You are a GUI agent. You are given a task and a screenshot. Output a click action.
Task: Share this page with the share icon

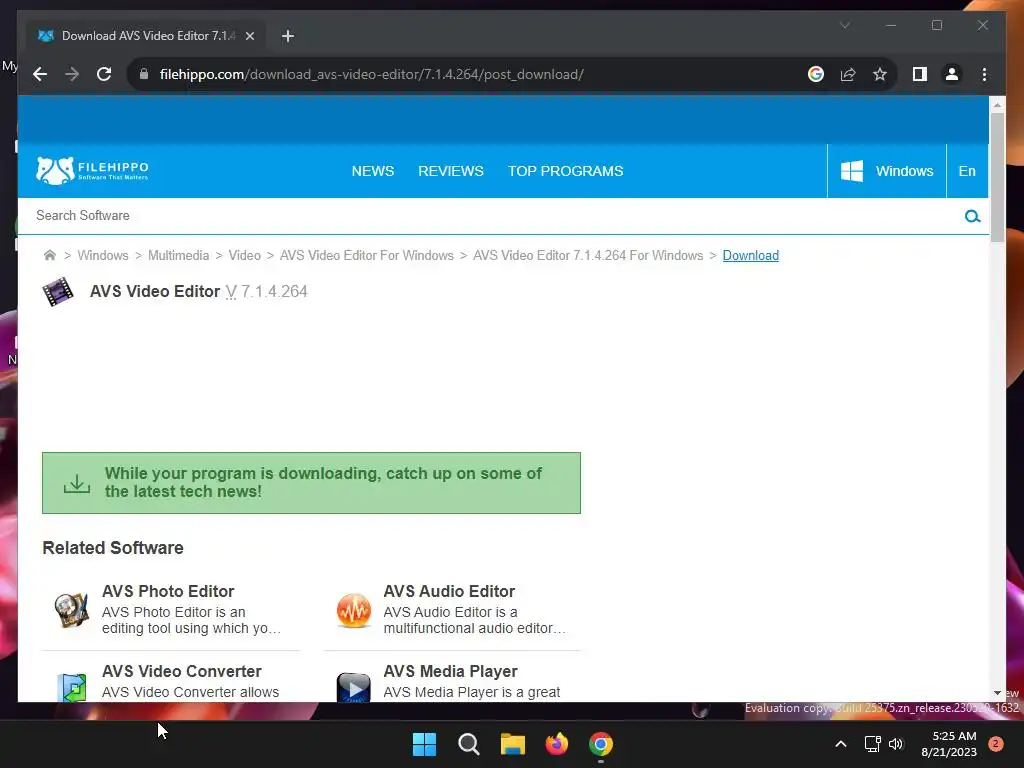pyautogui.click(x=848, y=74)
